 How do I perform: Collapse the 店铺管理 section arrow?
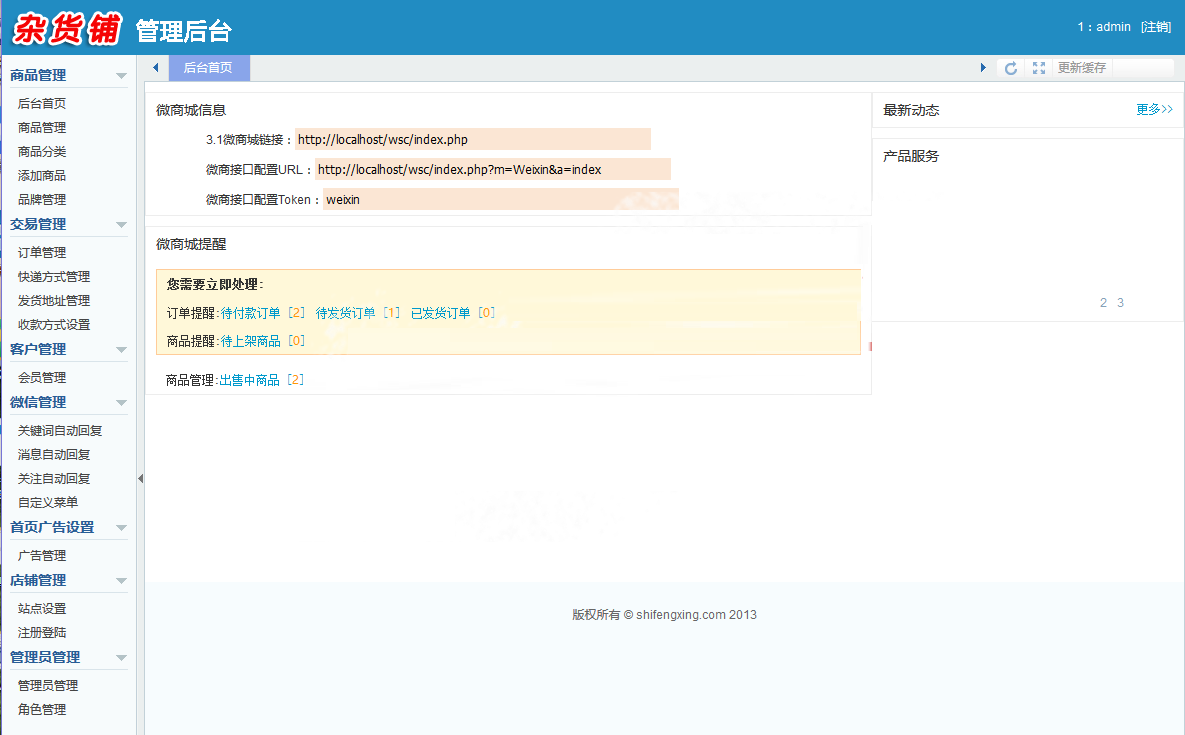coord(121,580)
